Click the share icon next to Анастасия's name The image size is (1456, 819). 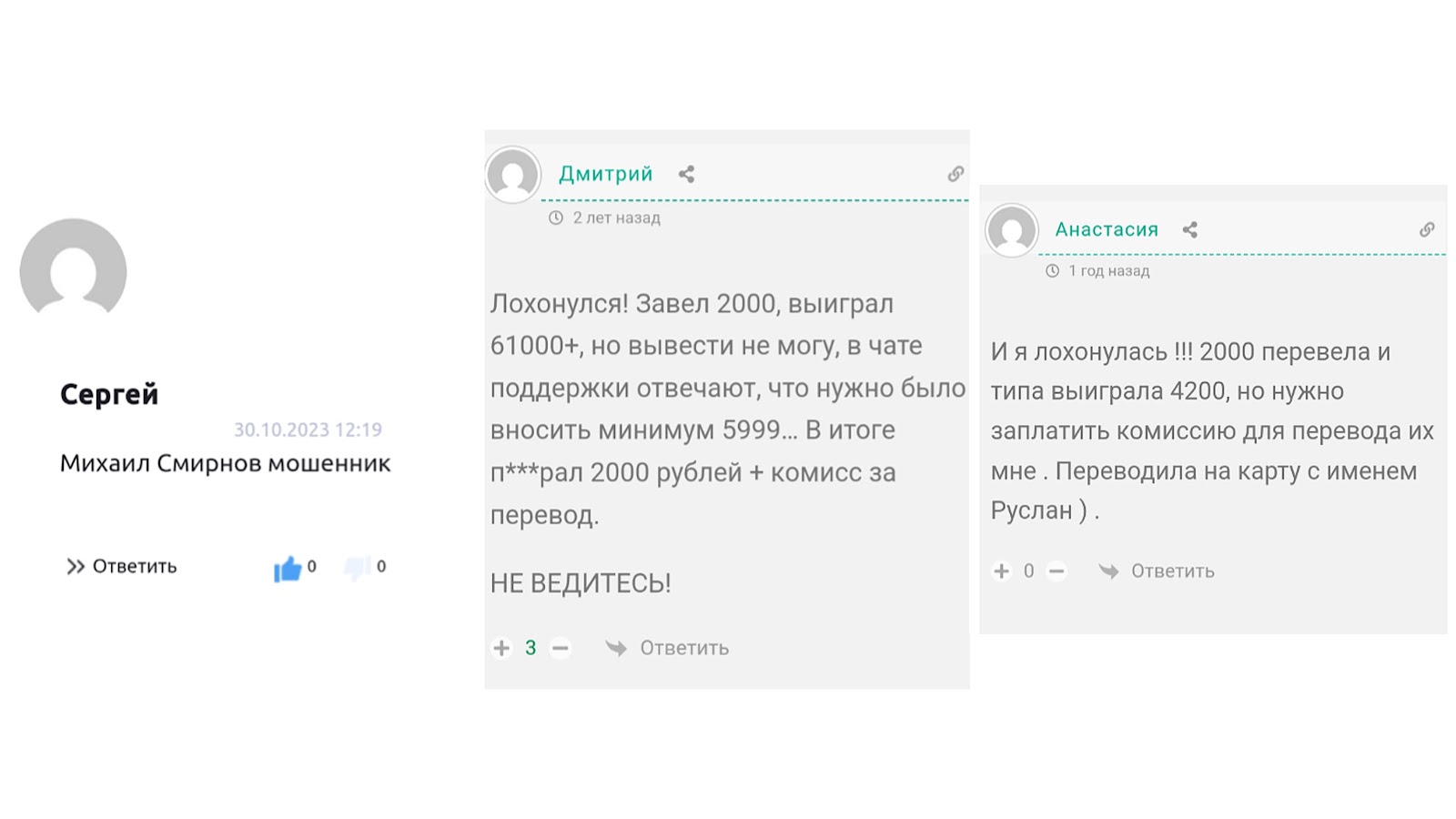pos(1190,229)
